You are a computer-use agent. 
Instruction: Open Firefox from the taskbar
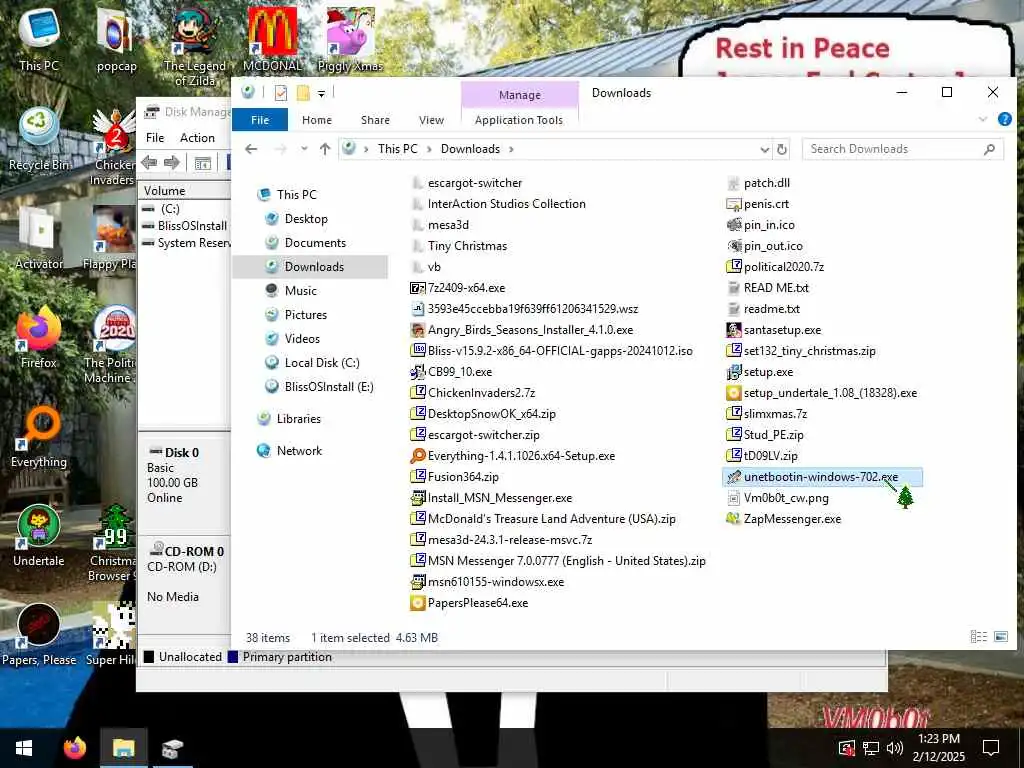coord(74,748)
